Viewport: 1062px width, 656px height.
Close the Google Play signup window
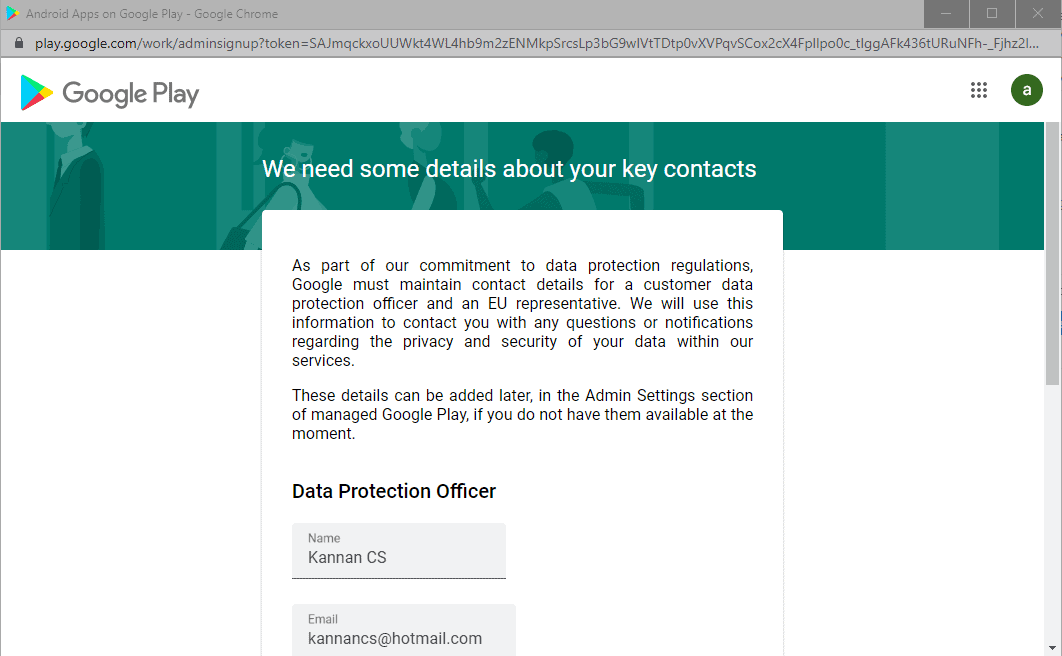1038,14
